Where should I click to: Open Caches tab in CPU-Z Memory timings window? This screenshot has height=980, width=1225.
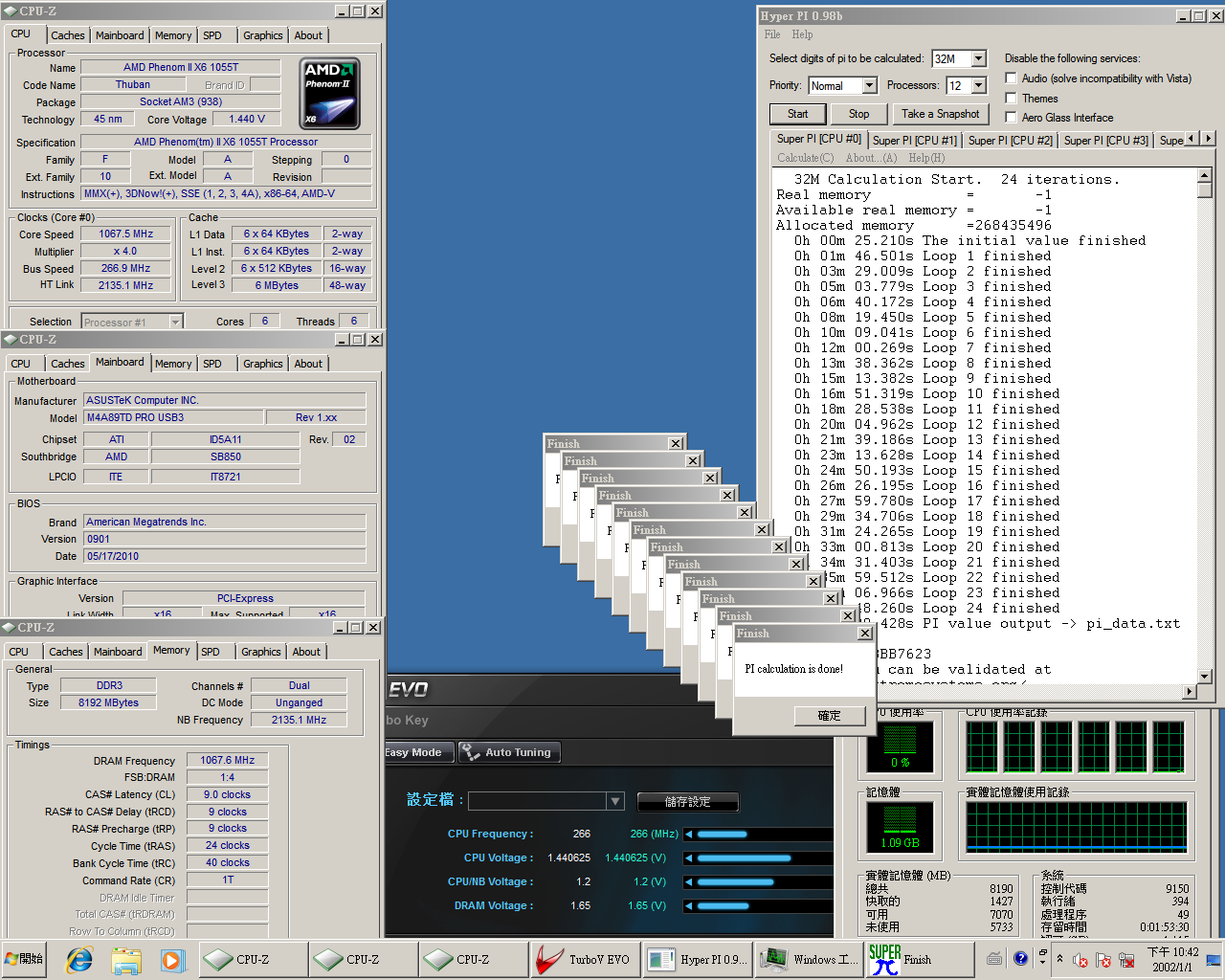point(66,652)
